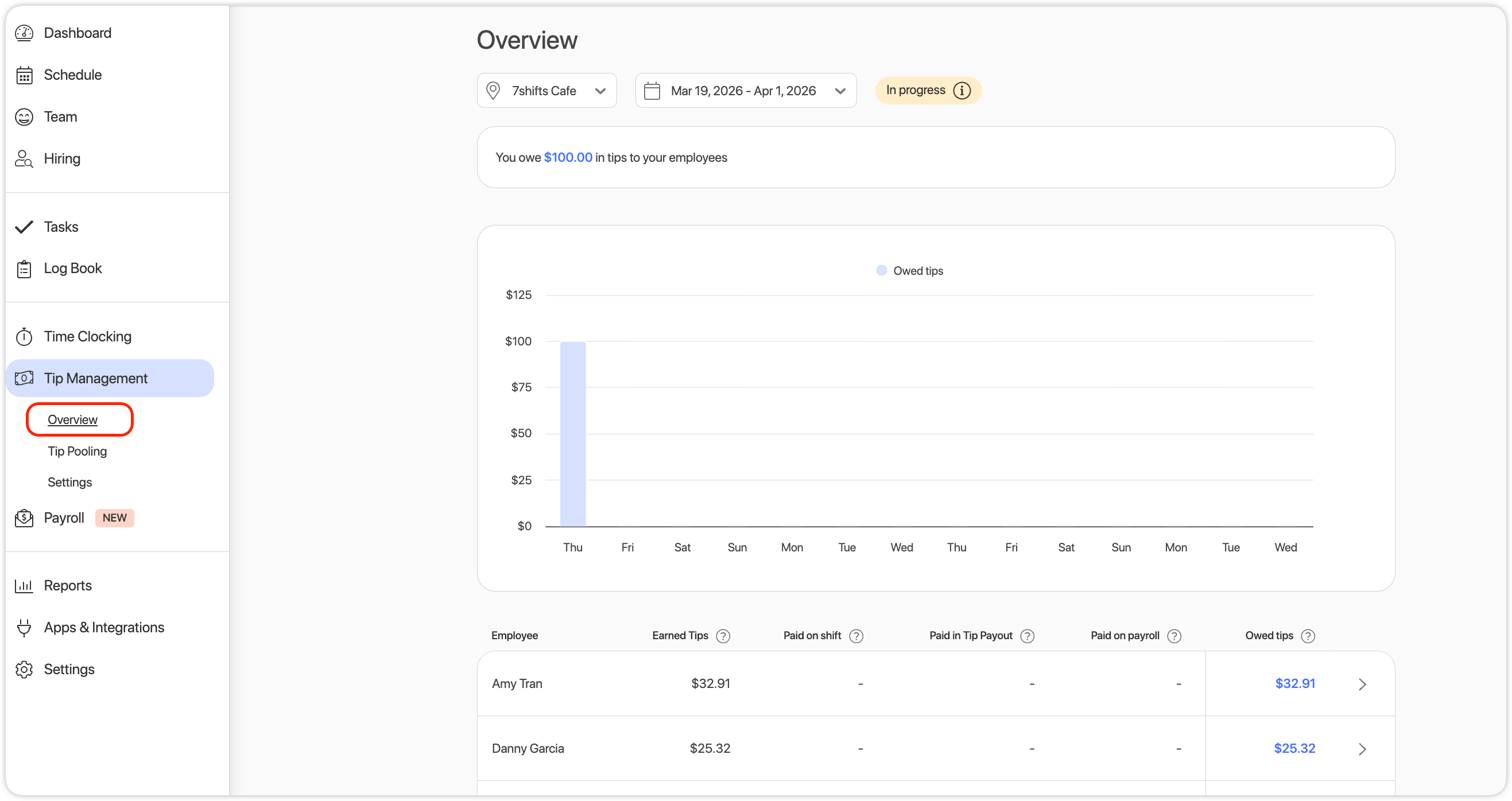Open Tip Management Settings submenu item

click(70, 483)
